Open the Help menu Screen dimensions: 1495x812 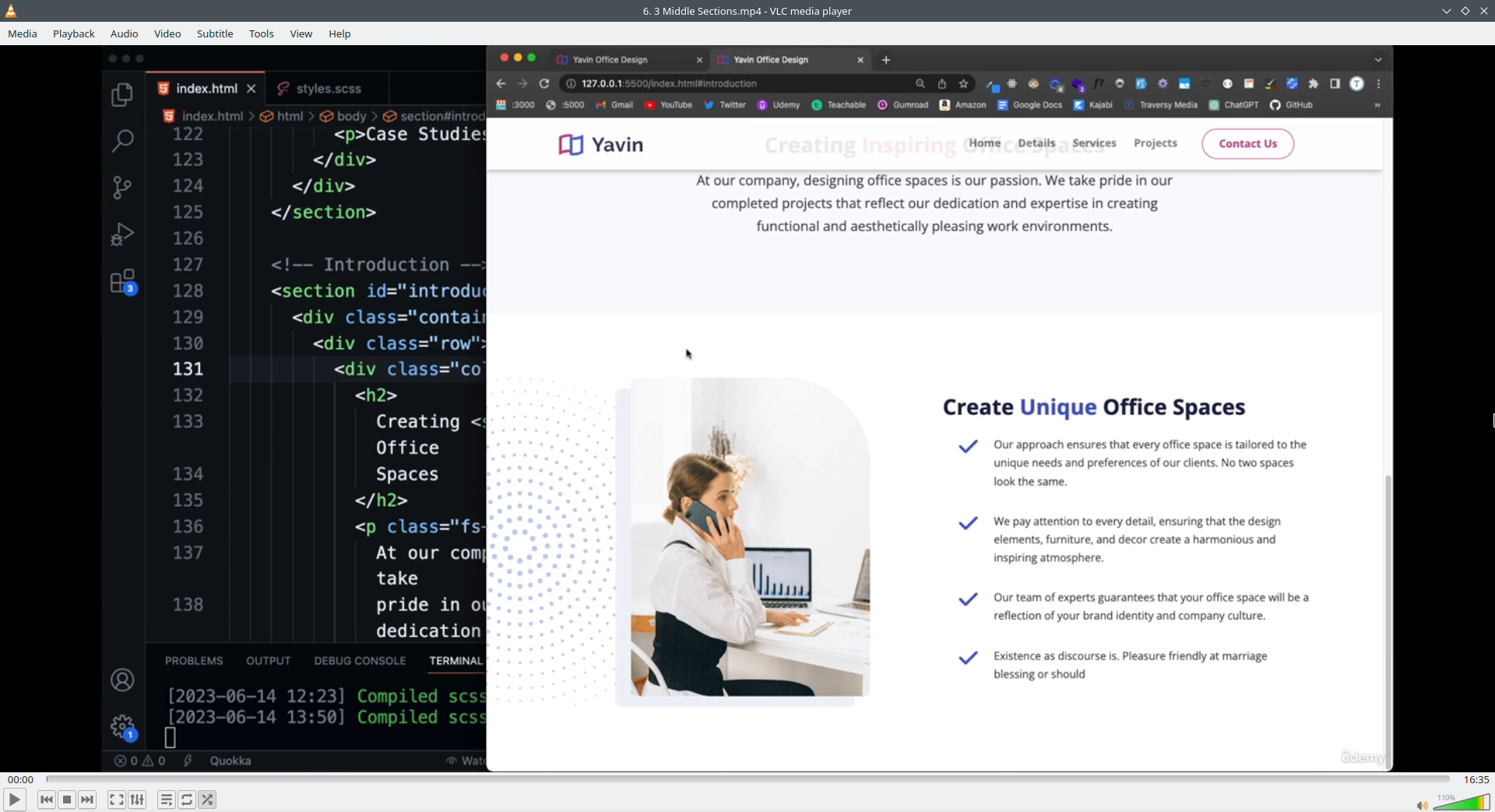[x=339, y=33]
